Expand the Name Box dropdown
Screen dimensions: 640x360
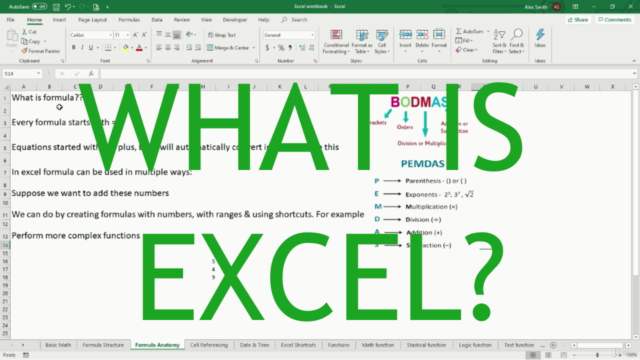pyautogui.click(x=38, y=74)
